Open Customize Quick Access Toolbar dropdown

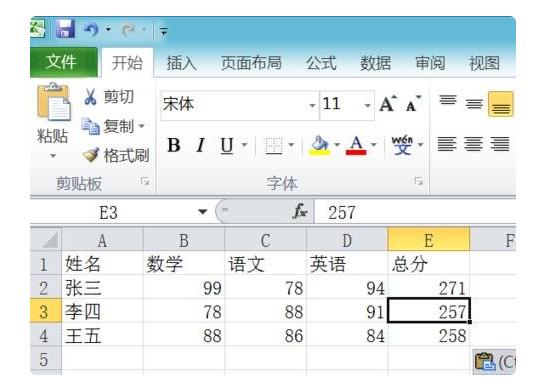(x=163, y=31)
